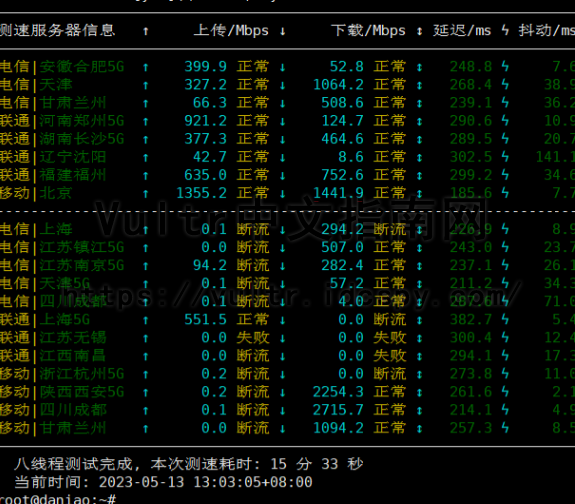Click the up-down arrow on 移动|四川成都 row
Screen dimensions: 575x504
pos(420,410)
